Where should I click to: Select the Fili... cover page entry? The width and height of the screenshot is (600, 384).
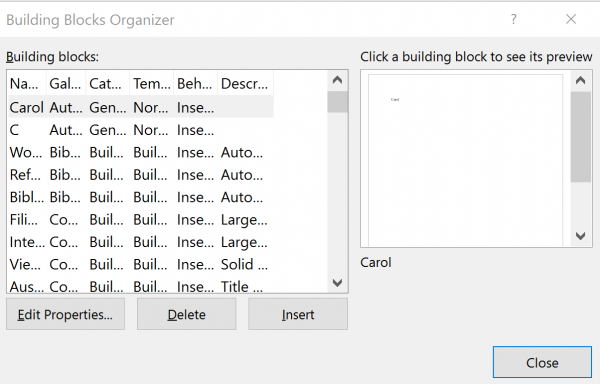click(141, 220)
